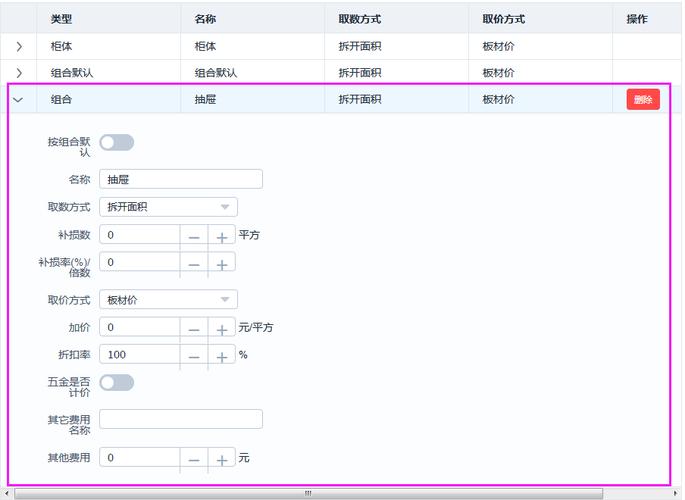Decrease 补损率(%)/倍数 with minus button

tap(194, 262)
